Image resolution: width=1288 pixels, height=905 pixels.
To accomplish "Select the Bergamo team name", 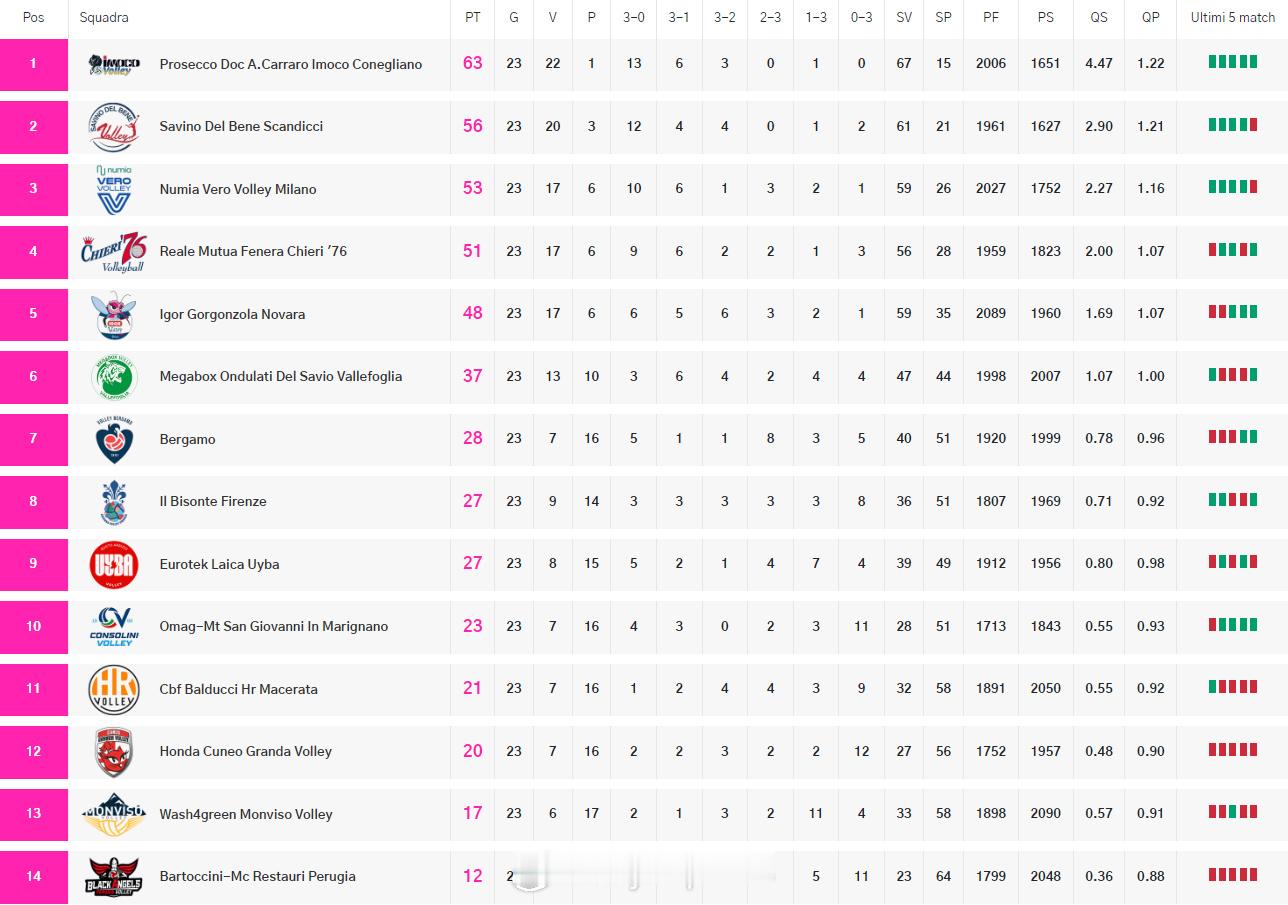I will click(188, 439).
